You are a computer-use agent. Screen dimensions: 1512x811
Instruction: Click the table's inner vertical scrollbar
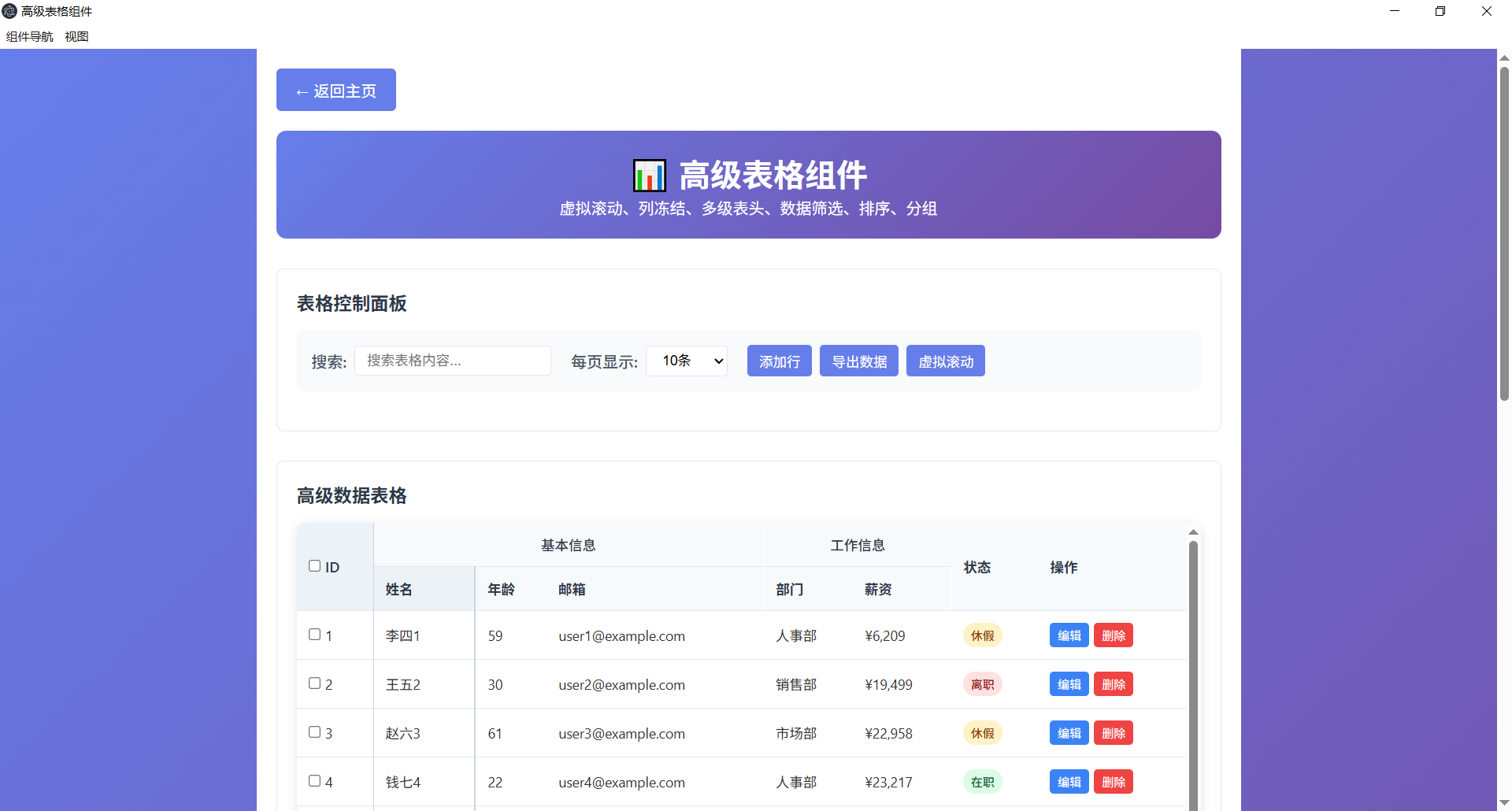click(1193, 669)
